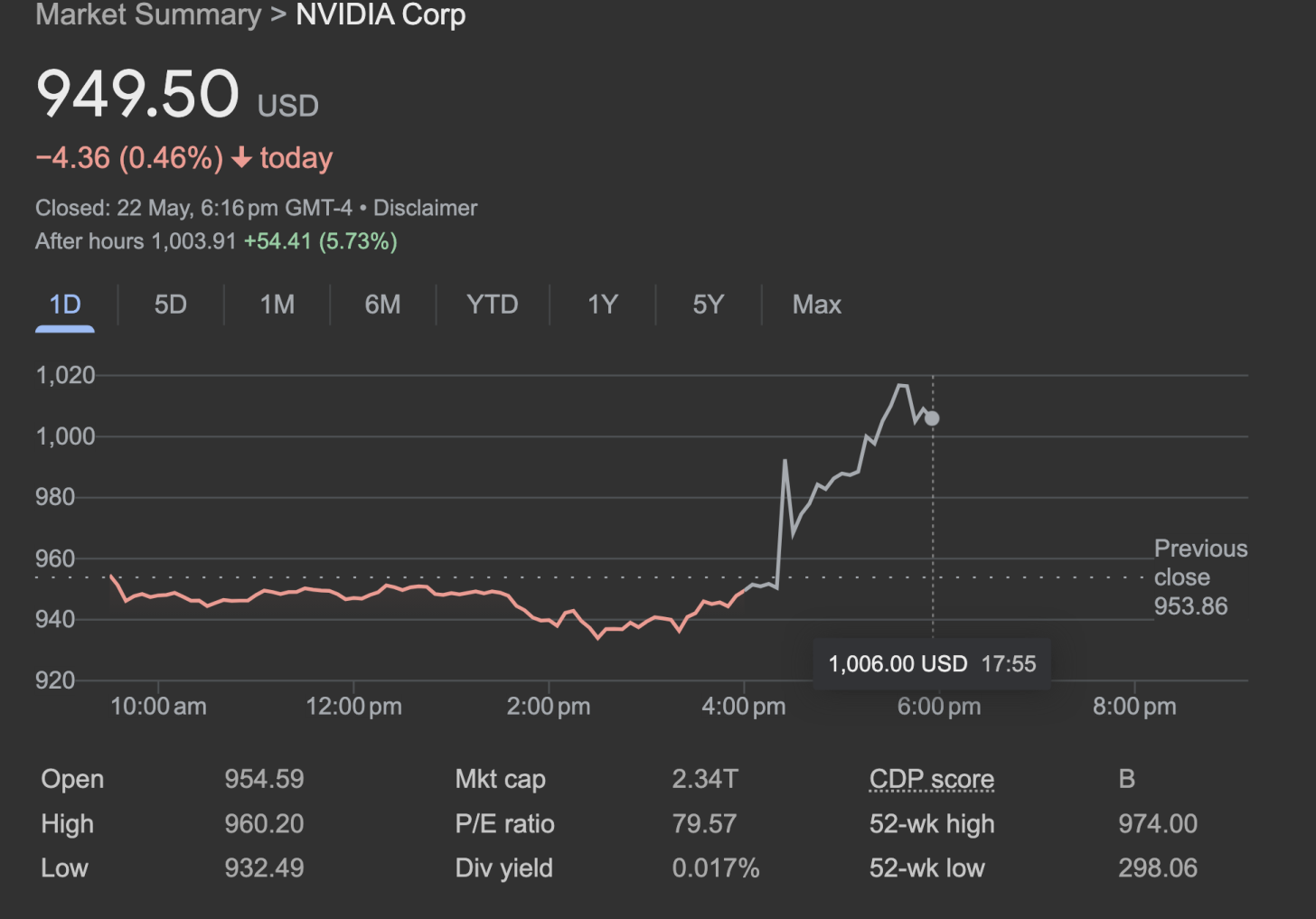
Task: Click the P/E ratio value 79.57
Action: click(704, 824)
